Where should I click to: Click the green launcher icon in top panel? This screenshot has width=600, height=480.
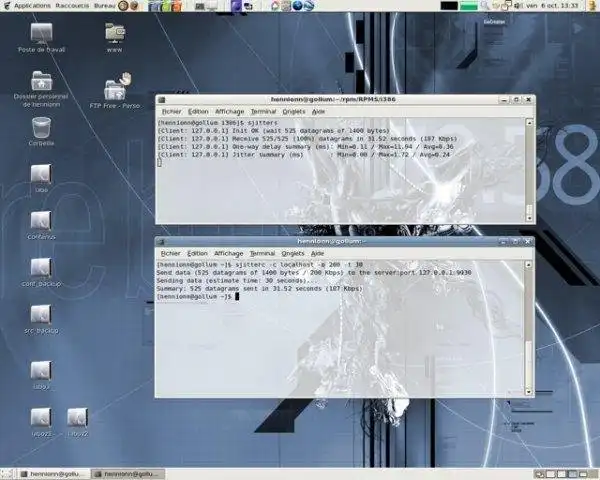[166, 6]
